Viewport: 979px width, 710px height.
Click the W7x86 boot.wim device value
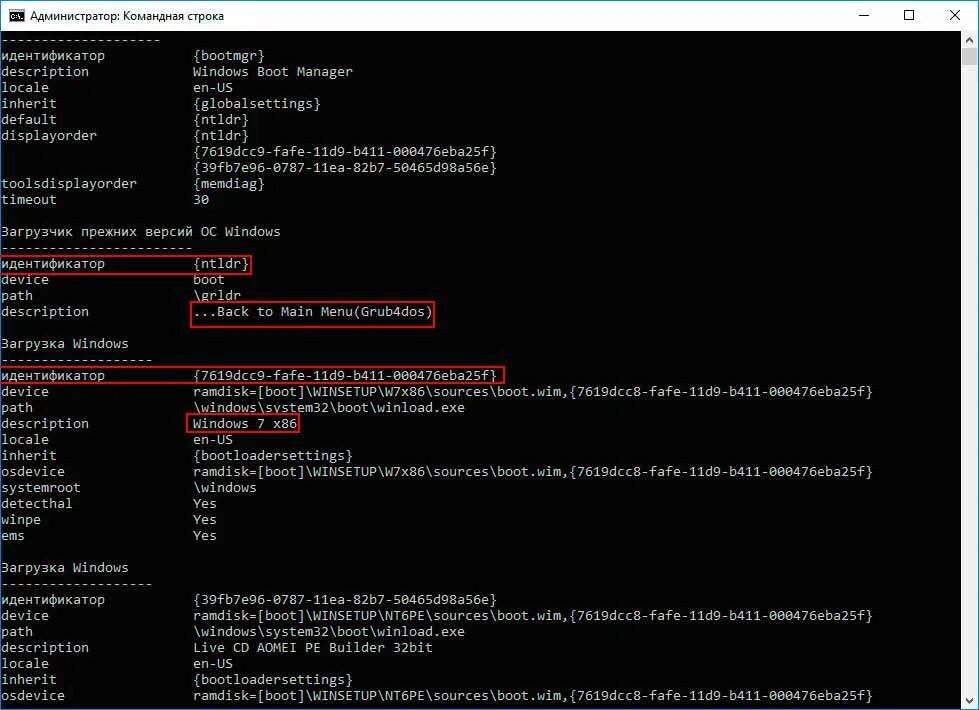coord(533,392)
